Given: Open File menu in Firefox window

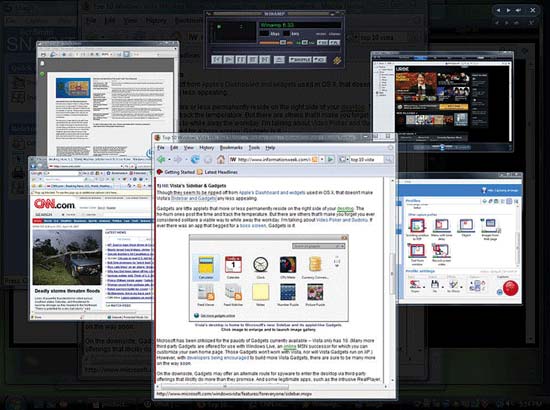Looking at the screenshot, I should (x=161, y=148).
